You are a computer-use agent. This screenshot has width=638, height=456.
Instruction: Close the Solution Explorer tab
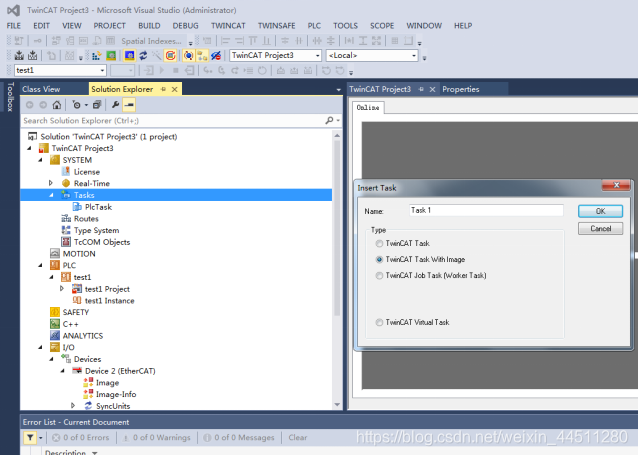point(175,89)
